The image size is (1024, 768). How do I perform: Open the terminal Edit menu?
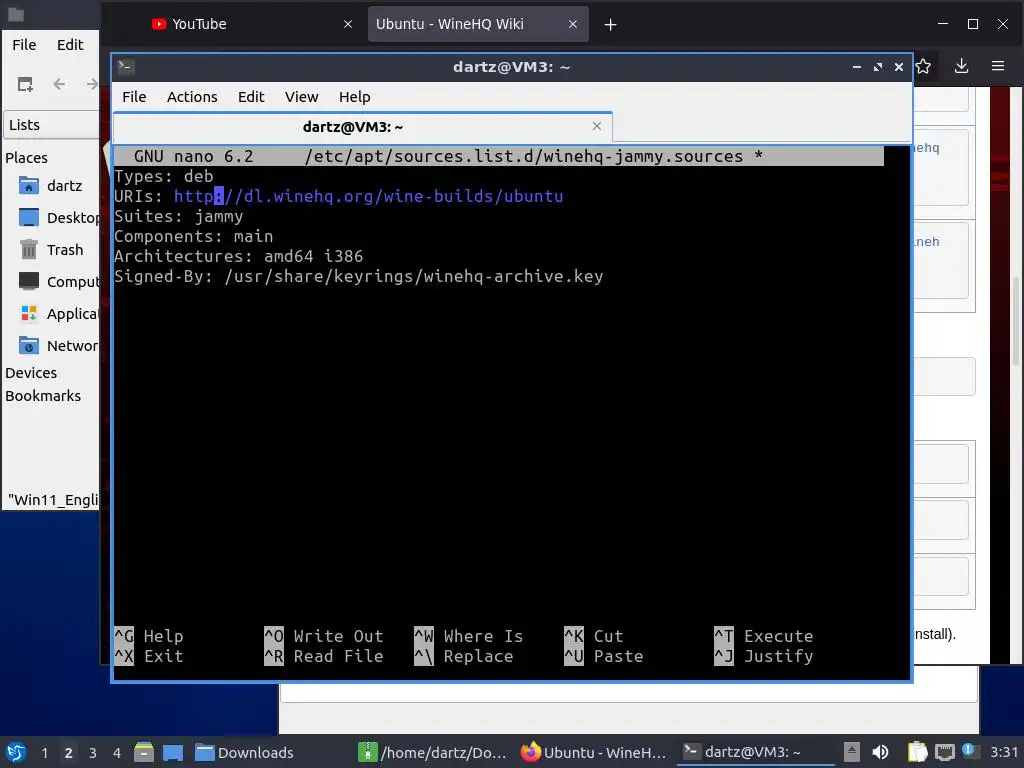point(251,97)
